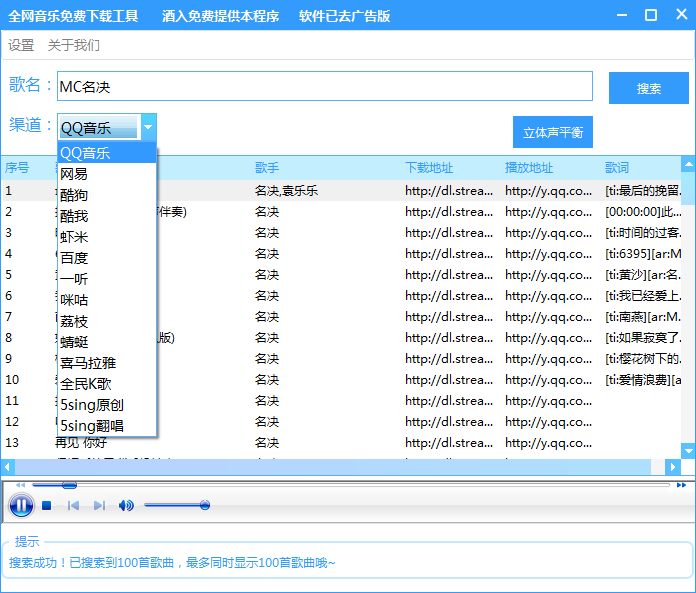
Task: Pause playback with the round pause button
Action: [x=21, y=505]
